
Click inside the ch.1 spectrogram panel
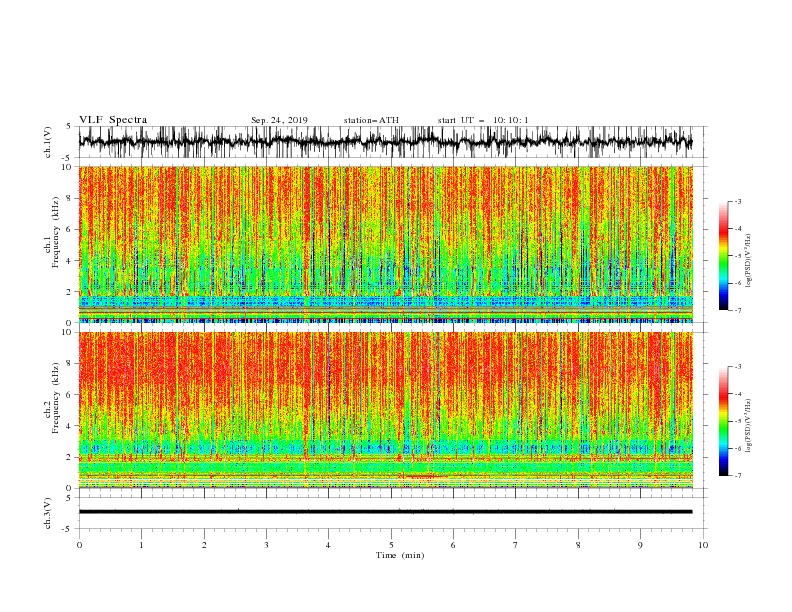coord(386,244)
